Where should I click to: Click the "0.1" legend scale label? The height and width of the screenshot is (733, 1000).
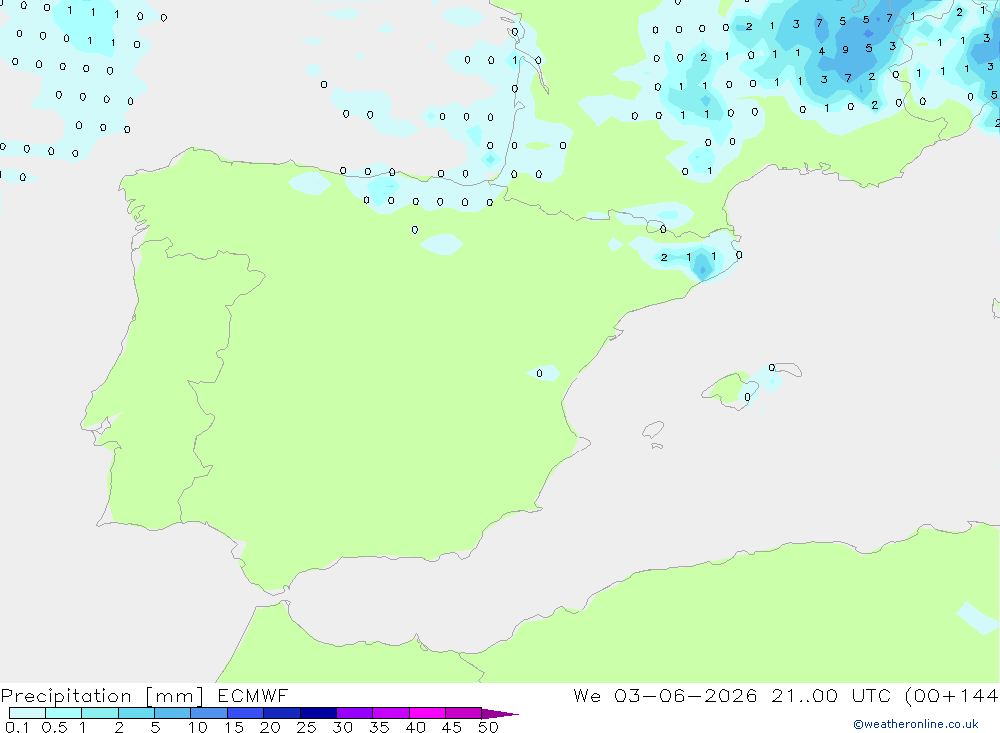click(17, 727)
